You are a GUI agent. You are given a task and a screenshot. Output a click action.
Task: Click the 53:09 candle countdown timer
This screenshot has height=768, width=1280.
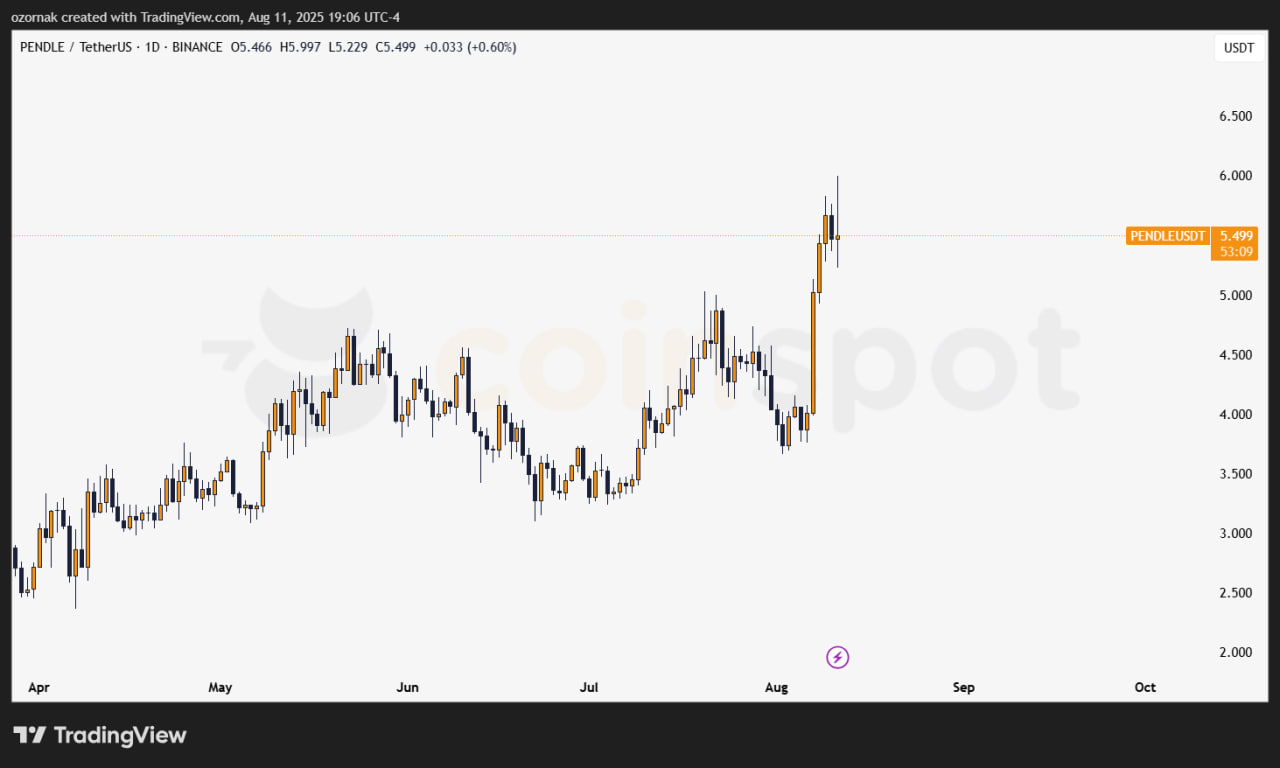click(x=1237, y=252)
